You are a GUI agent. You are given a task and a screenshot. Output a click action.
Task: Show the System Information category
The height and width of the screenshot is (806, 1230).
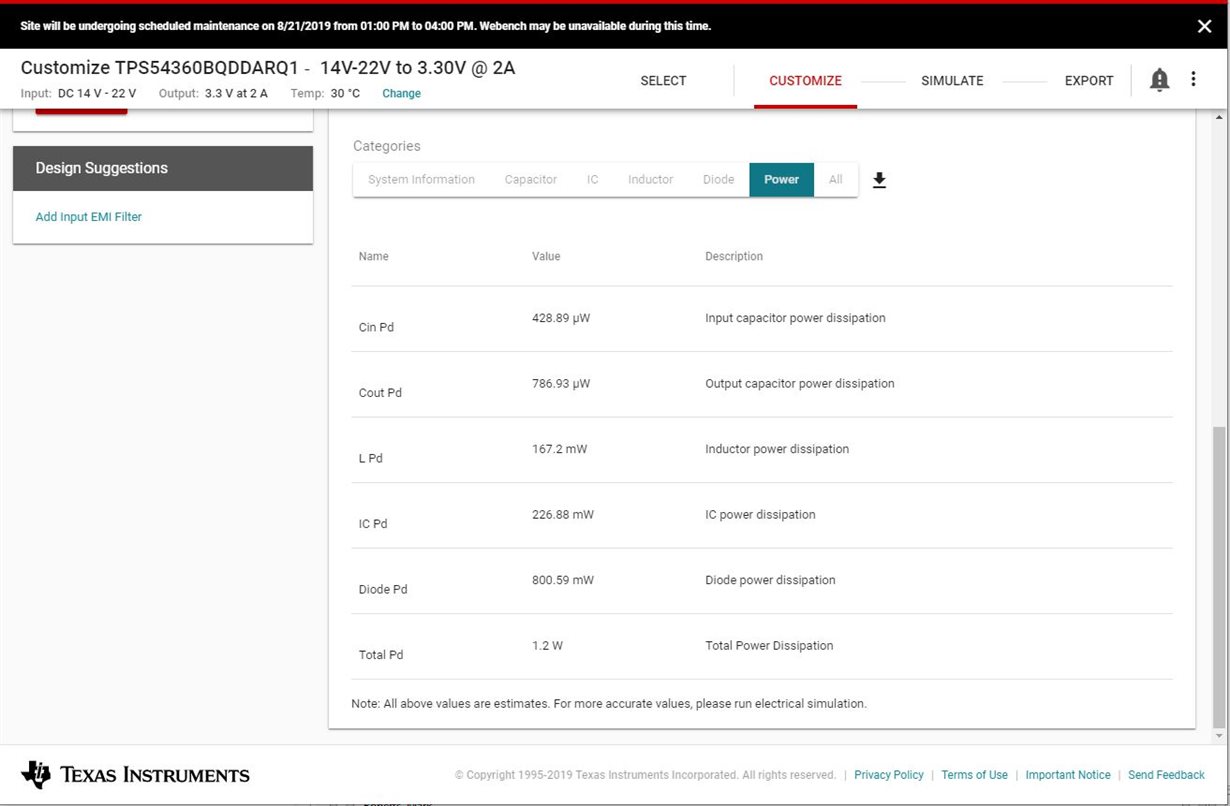tap(421, 180)
